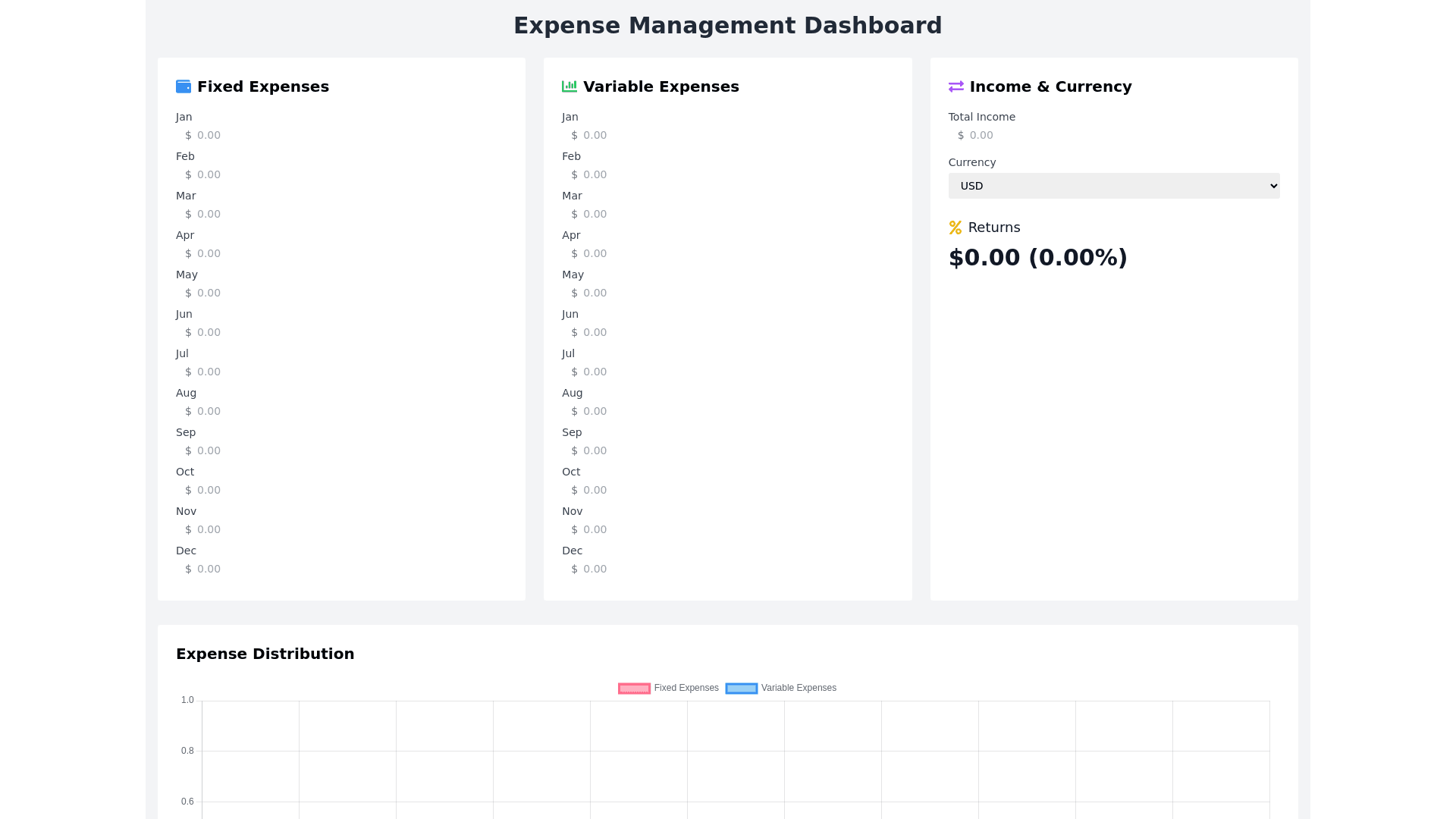Toggle Fixed Expenses legend in chart
The image size is (1456, 819).
pos(686,688)
